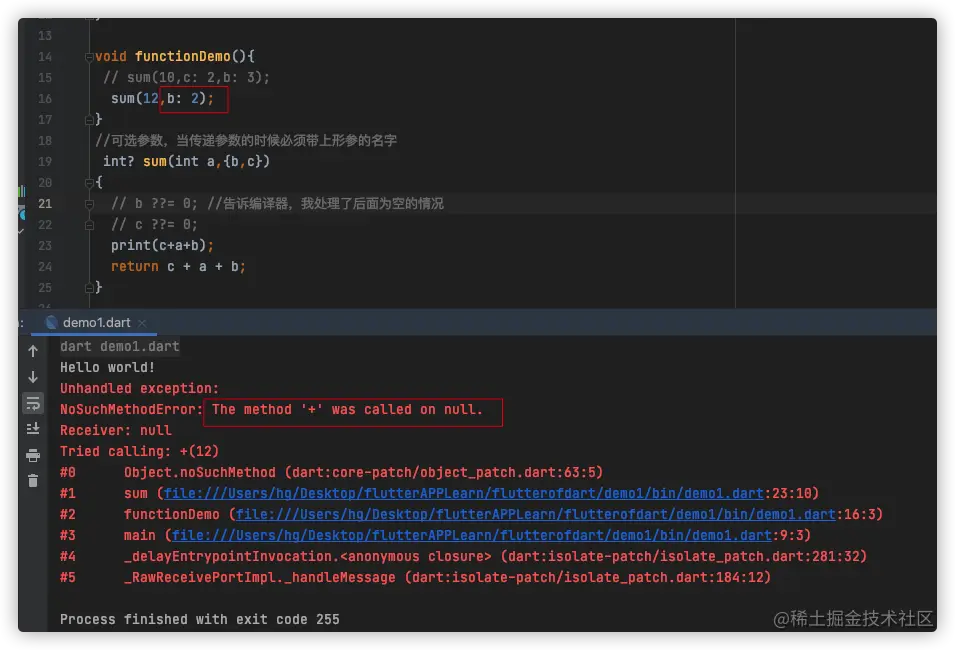Open the main demo1.dart:9:3 link

coord(472,535)
